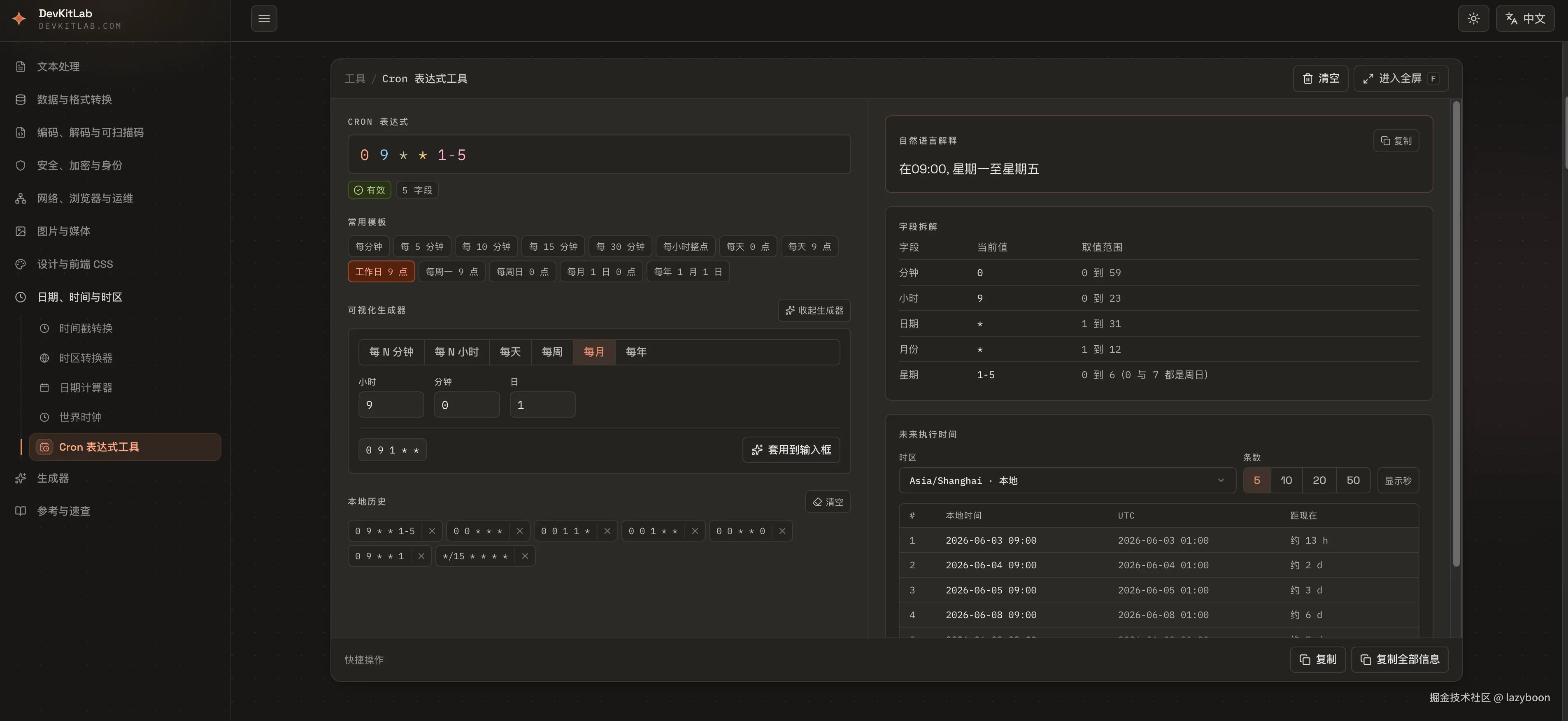Remove history item 0 0 * * *

(520, 531)
